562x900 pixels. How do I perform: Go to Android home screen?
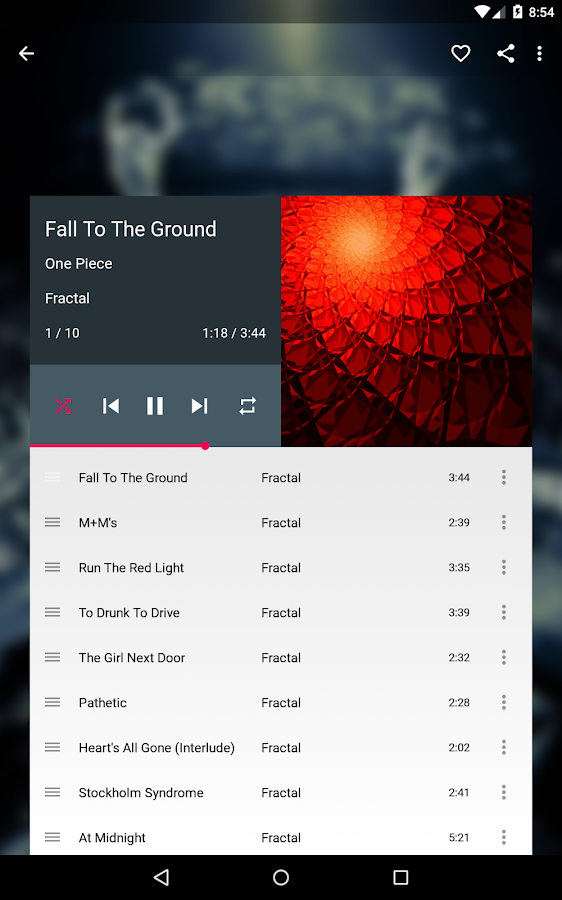[281, 877]
